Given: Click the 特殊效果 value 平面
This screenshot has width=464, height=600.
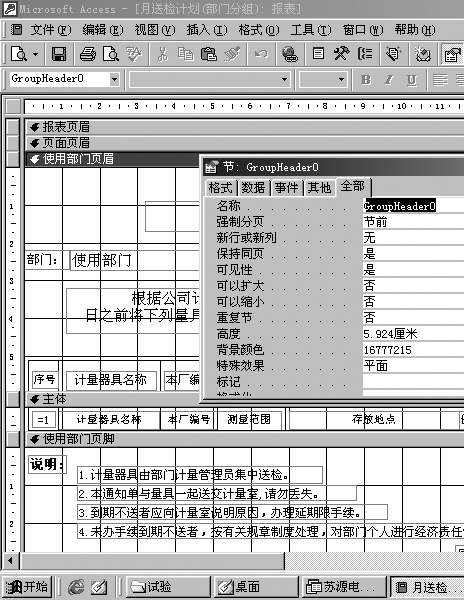Looking at the screenshot, I should [x=413, y=366].
